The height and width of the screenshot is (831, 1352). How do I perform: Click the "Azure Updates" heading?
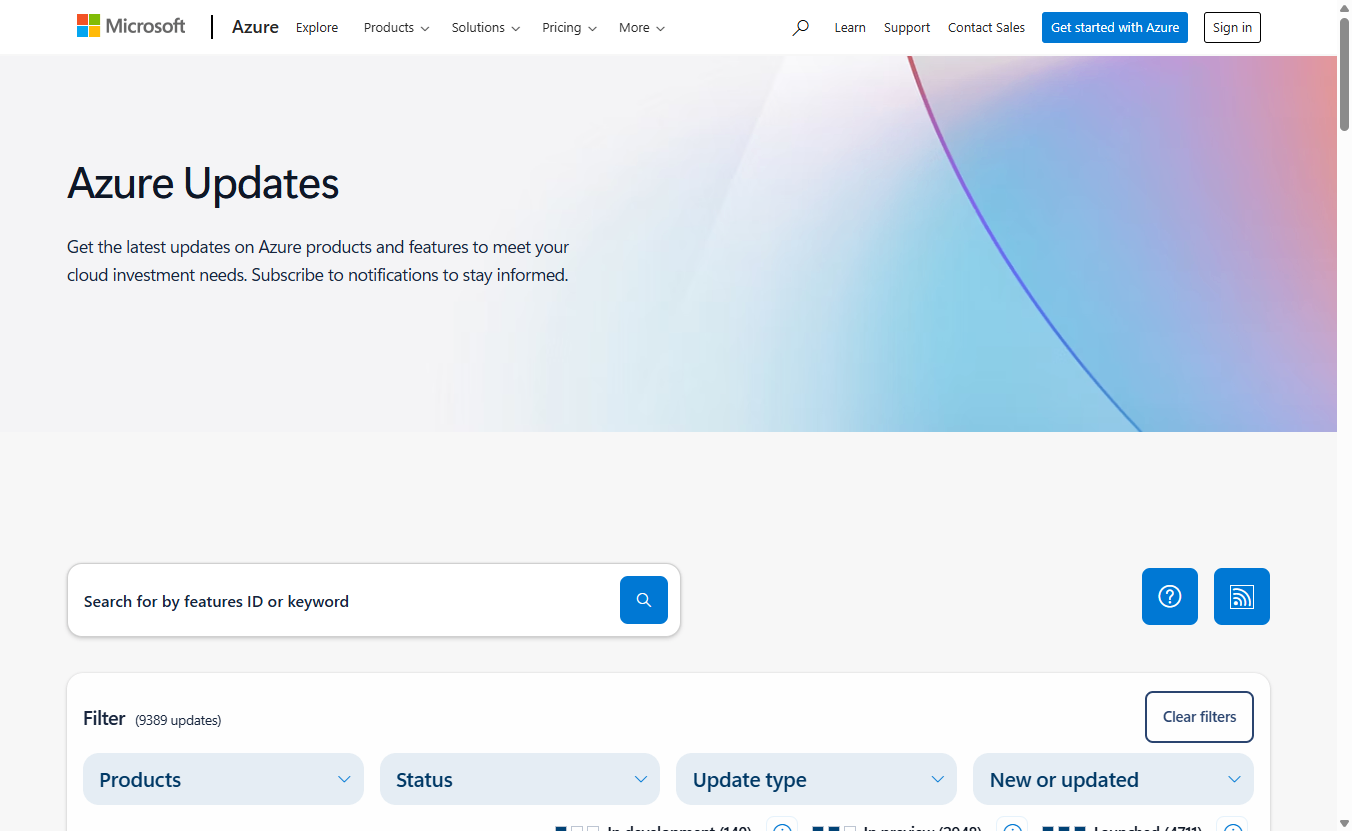coord(203,184)
